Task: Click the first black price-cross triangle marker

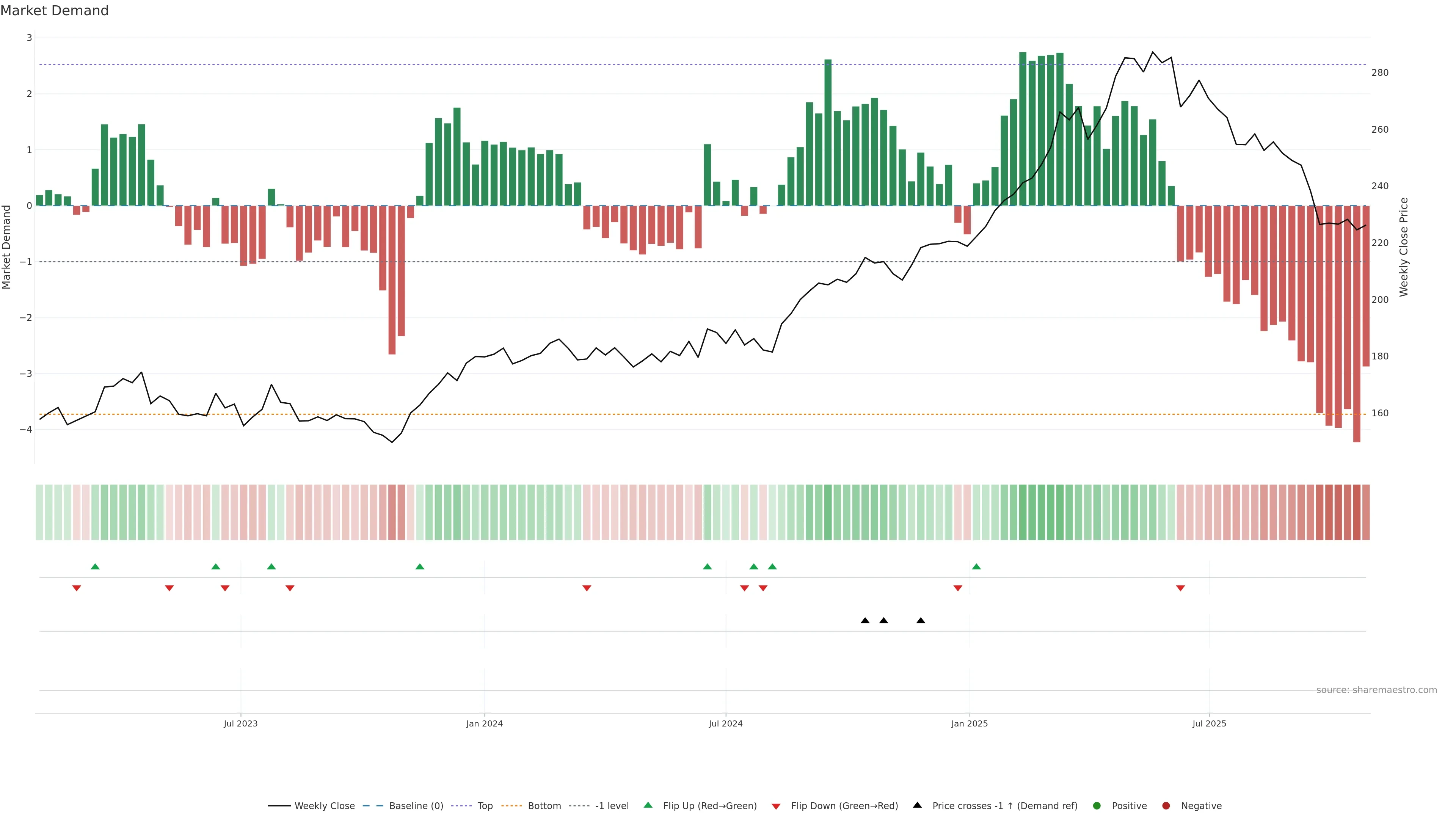Action: (x=865, y=620)
